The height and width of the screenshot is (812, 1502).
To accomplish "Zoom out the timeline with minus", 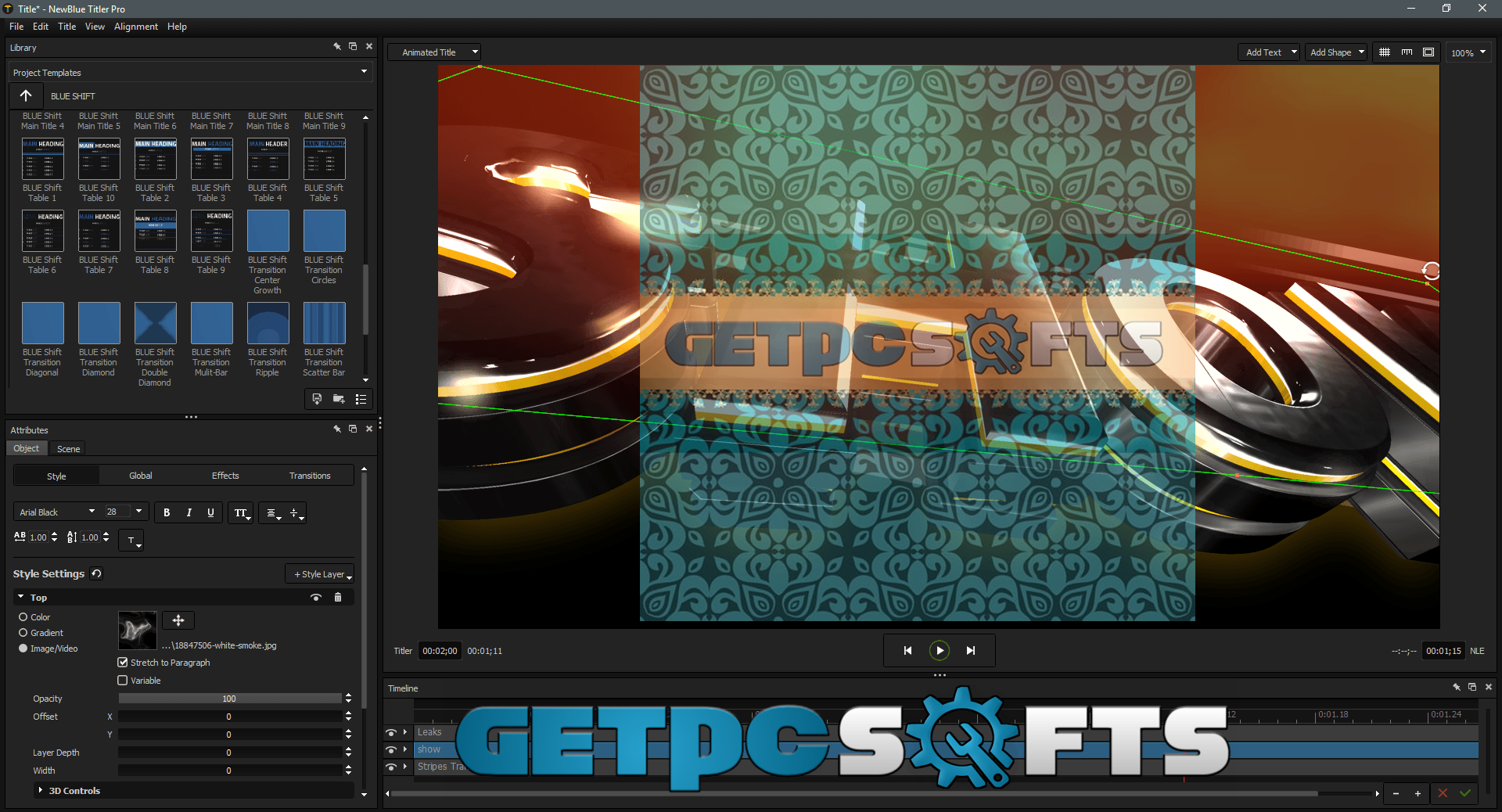I will 1396,793.
